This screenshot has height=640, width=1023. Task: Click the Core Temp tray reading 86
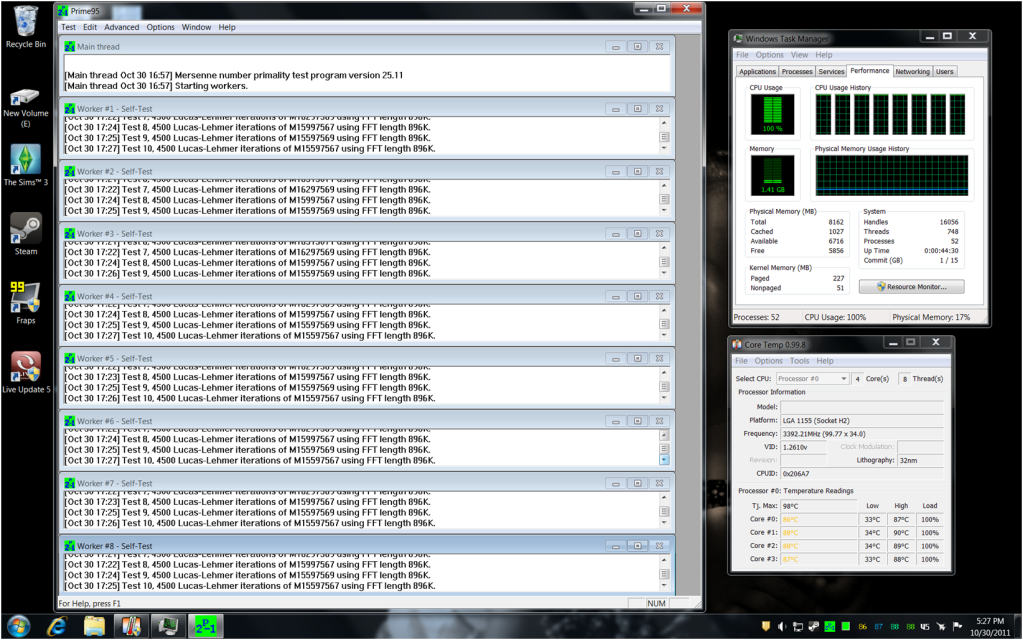(x=863, y=627)
